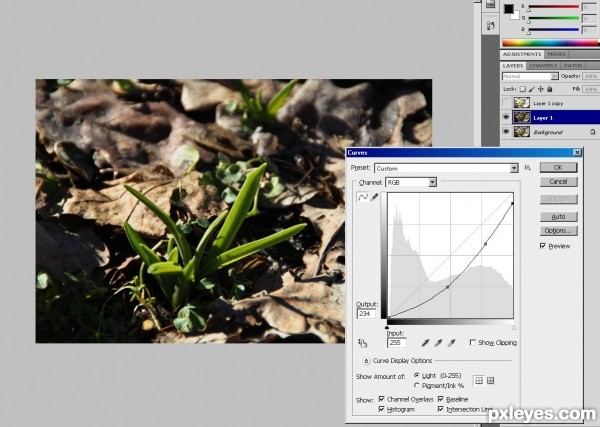Click the green G slider track

(553, 18)
